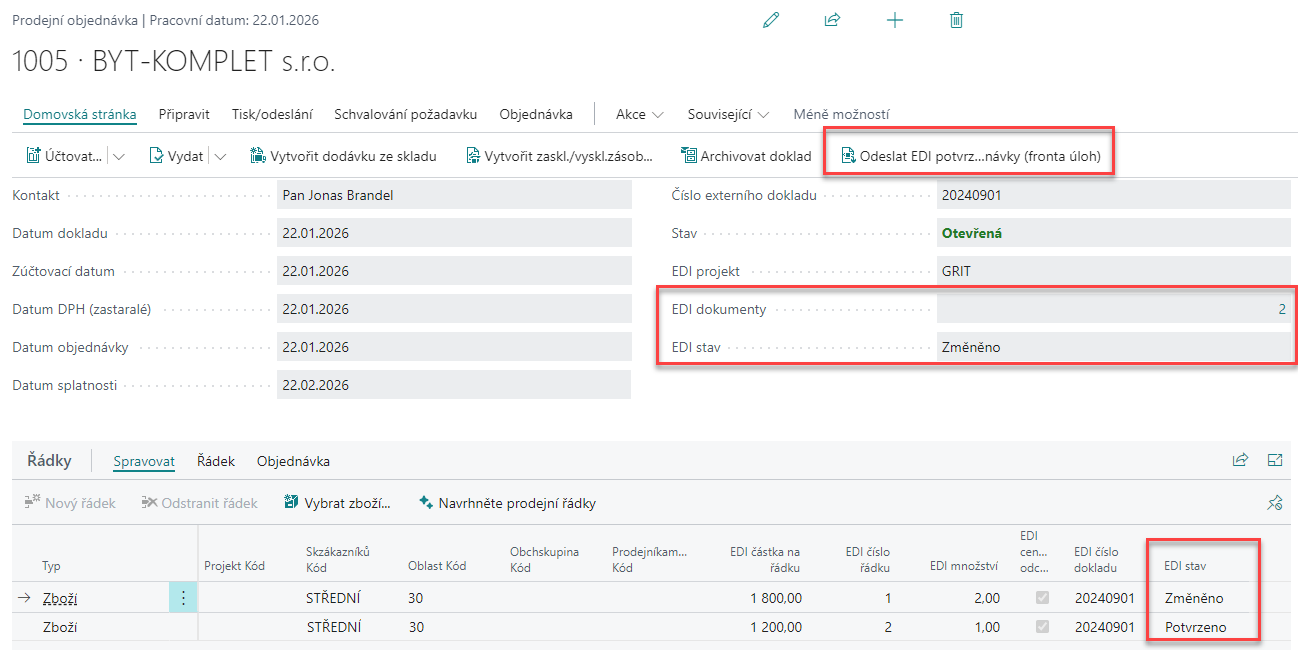1298x650 pixels.
Task: Click Vytvořit zaskl./vyskl. zásob action
Action: pos(559,156)
